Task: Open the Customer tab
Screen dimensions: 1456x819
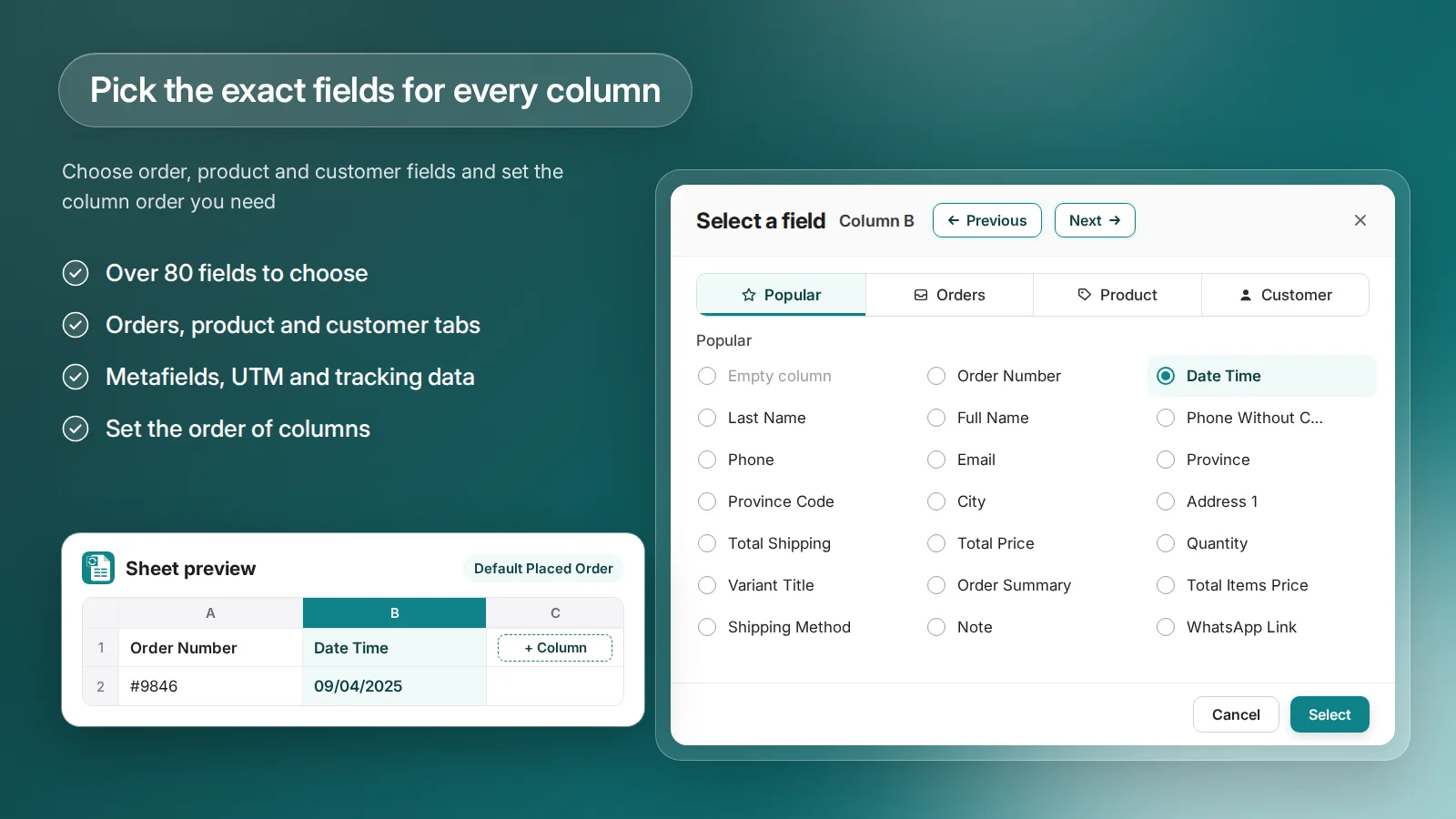Action: 1285,295
